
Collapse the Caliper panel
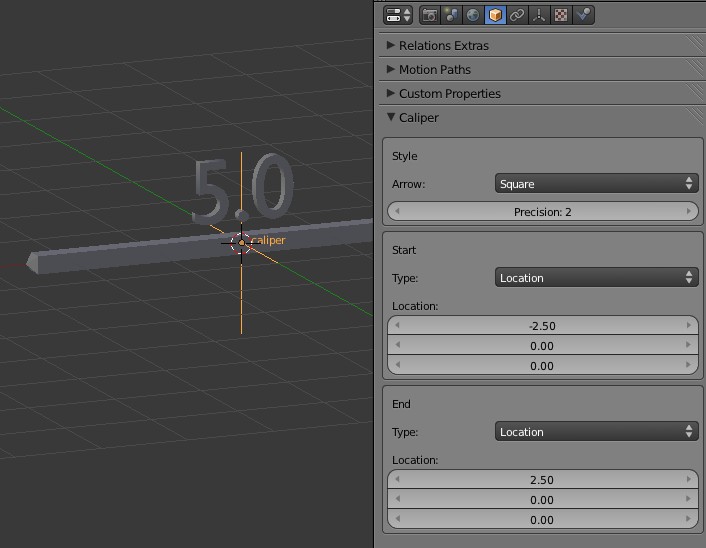tap(418, 117)
